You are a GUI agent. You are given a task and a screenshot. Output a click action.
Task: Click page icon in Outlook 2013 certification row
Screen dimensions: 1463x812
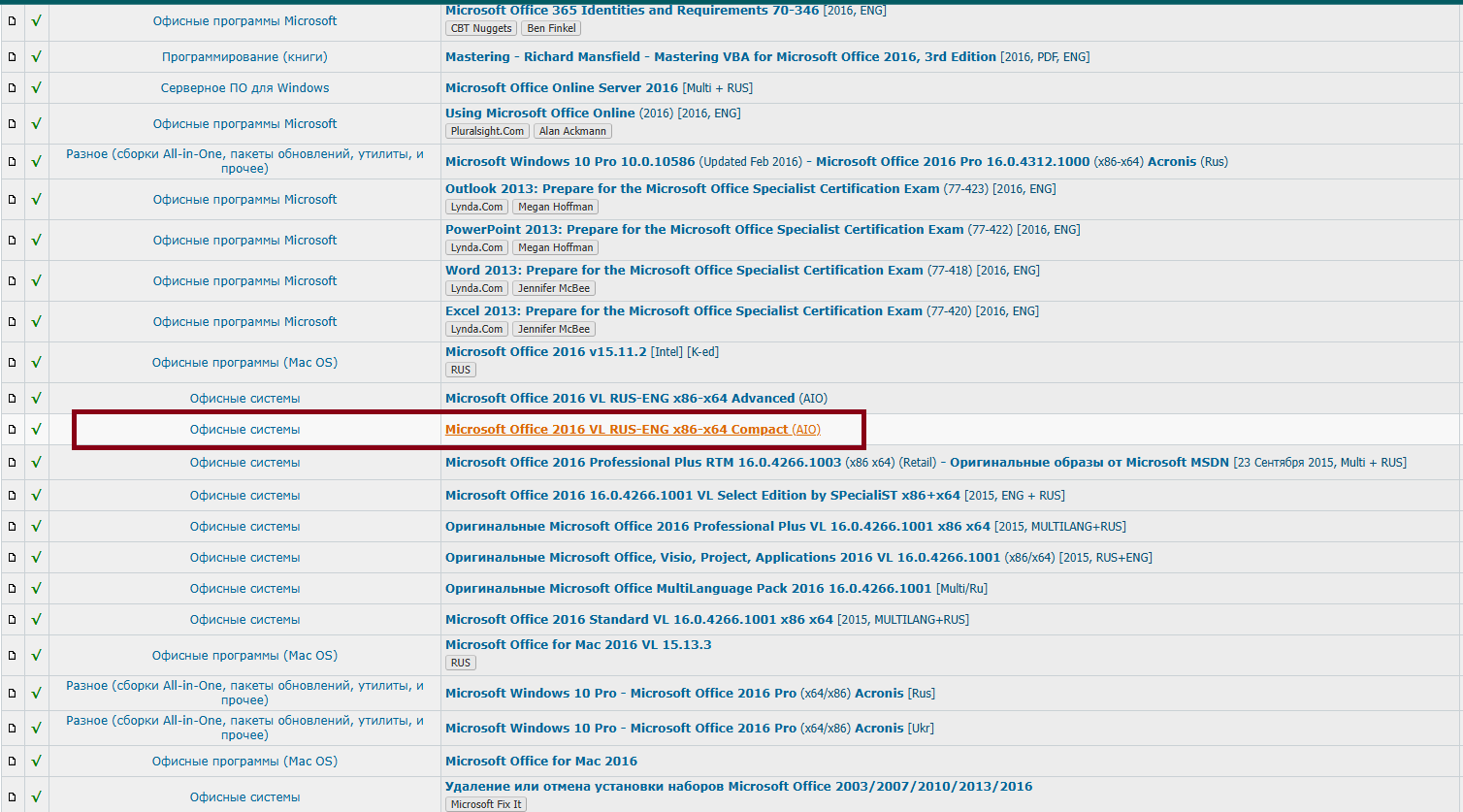coord(13,199)
